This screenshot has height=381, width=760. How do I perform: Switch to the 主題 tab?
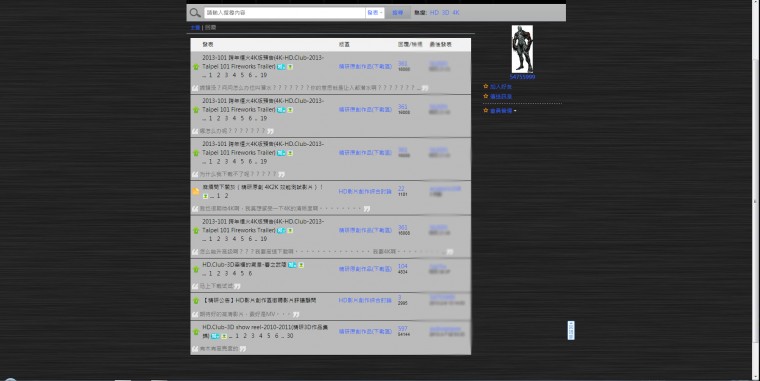click(x=195, y=28)
